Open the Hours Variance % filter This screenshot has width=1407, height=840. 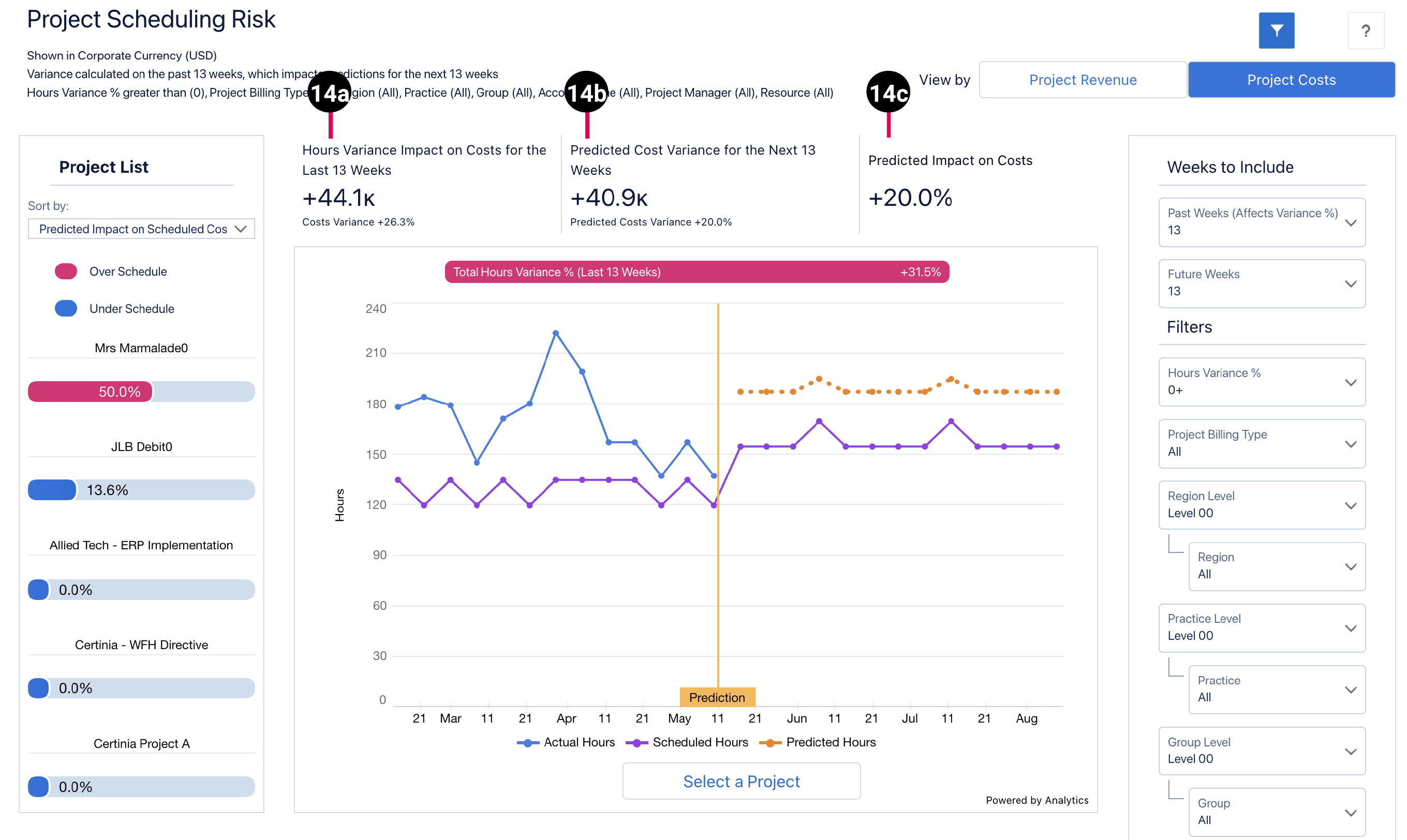point(1262,382)
